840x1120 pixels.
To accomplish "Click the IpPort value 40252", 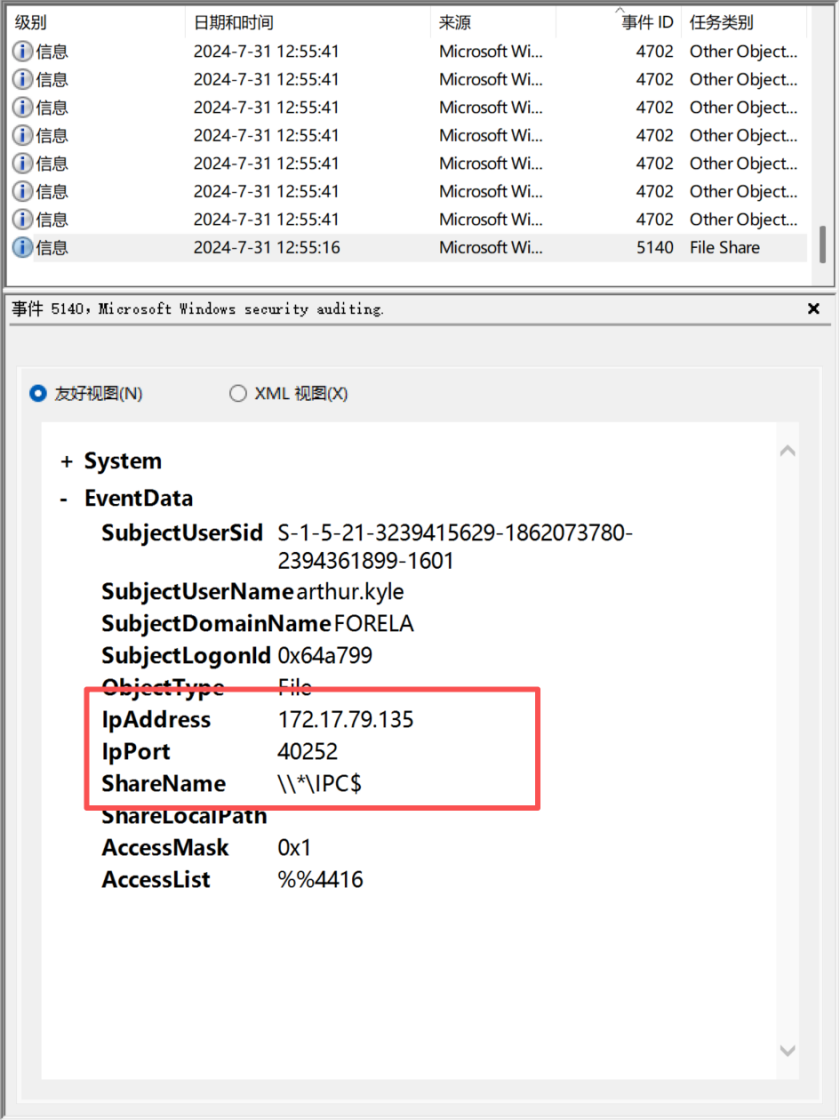I will (307, 751).
